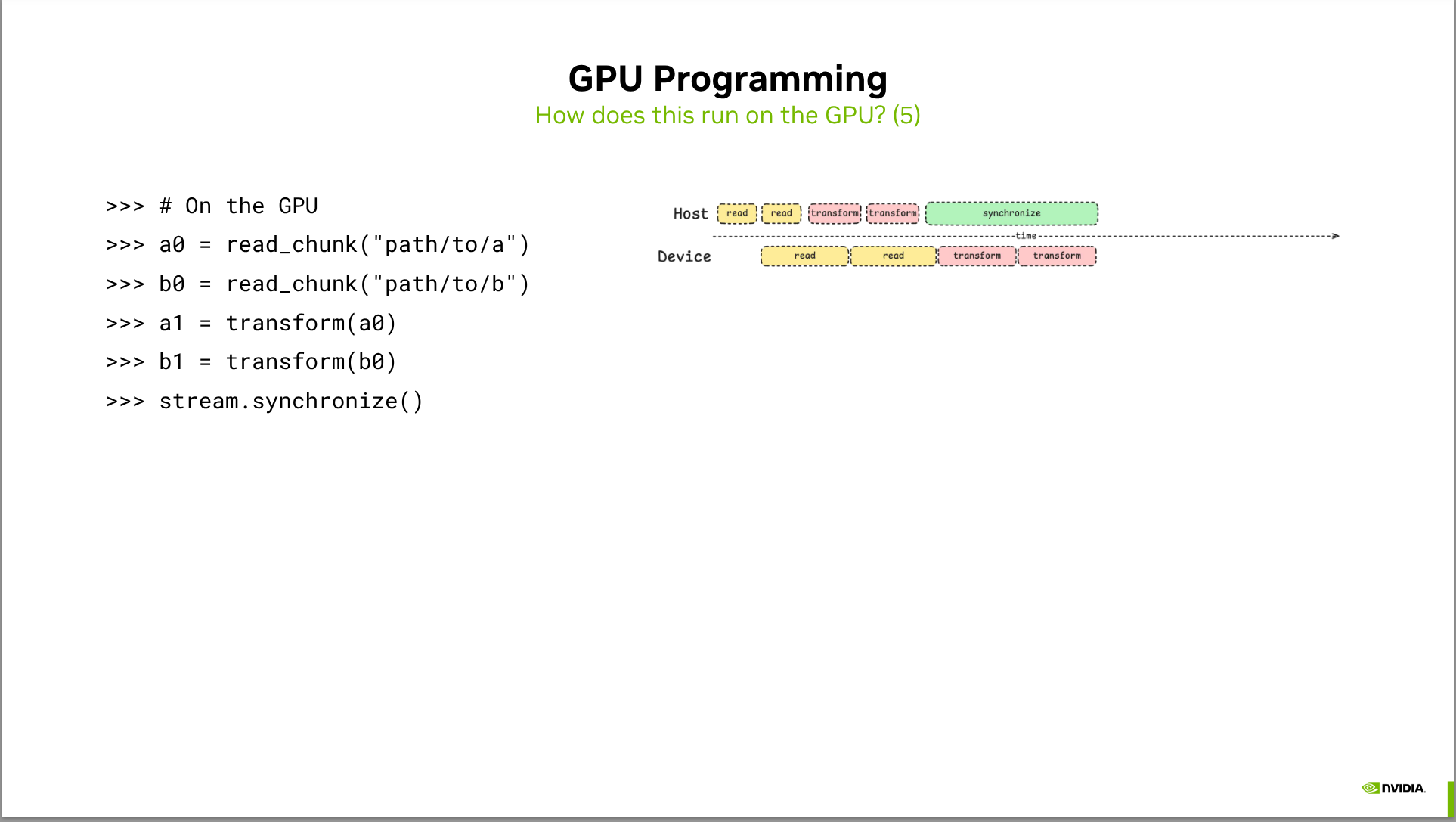Viewport: 1456px width, 822px height.
Task: Click first Host transform block
Action: tap(834, 213)
